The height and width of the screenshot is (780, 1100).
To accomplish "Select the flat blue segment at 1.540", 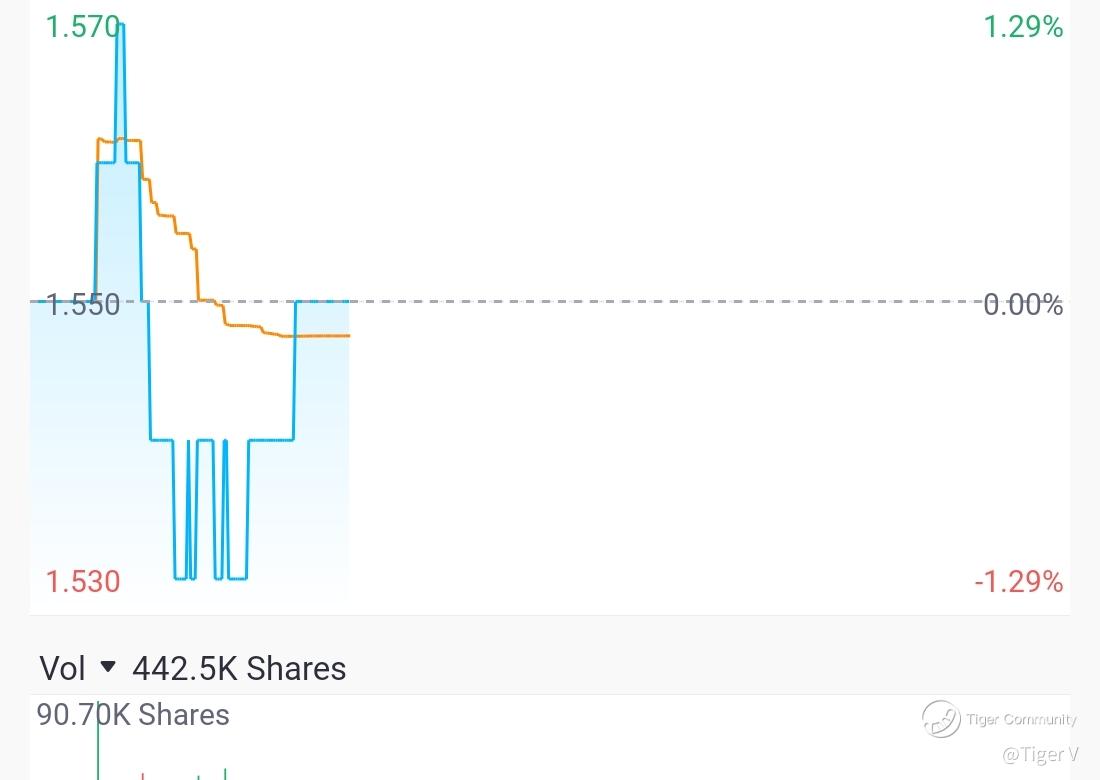I will (x=271, y=440).
